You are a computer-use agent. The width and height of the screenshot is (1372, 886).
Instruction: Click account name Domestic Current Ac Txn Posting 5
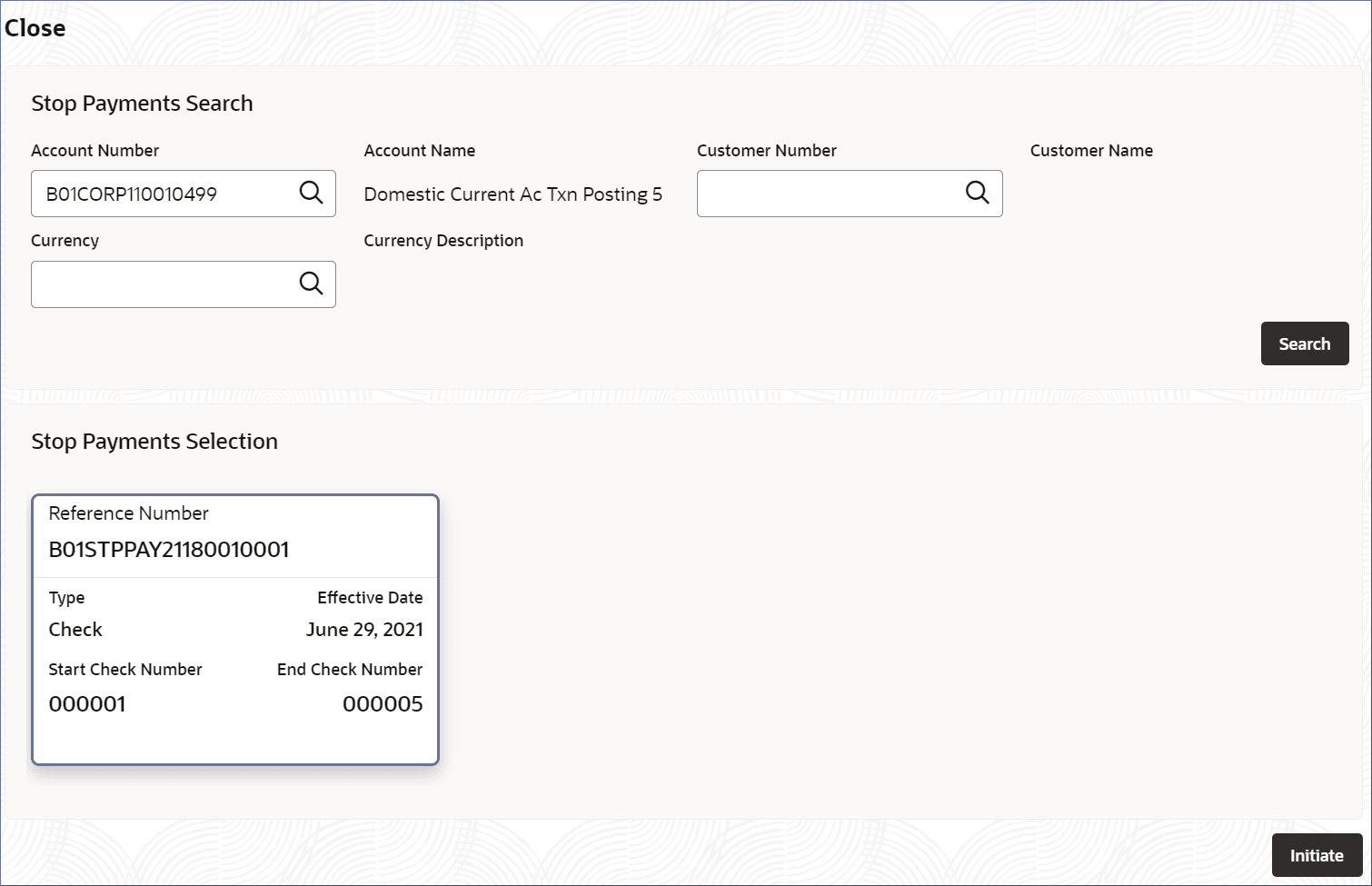tap(513, 194)
